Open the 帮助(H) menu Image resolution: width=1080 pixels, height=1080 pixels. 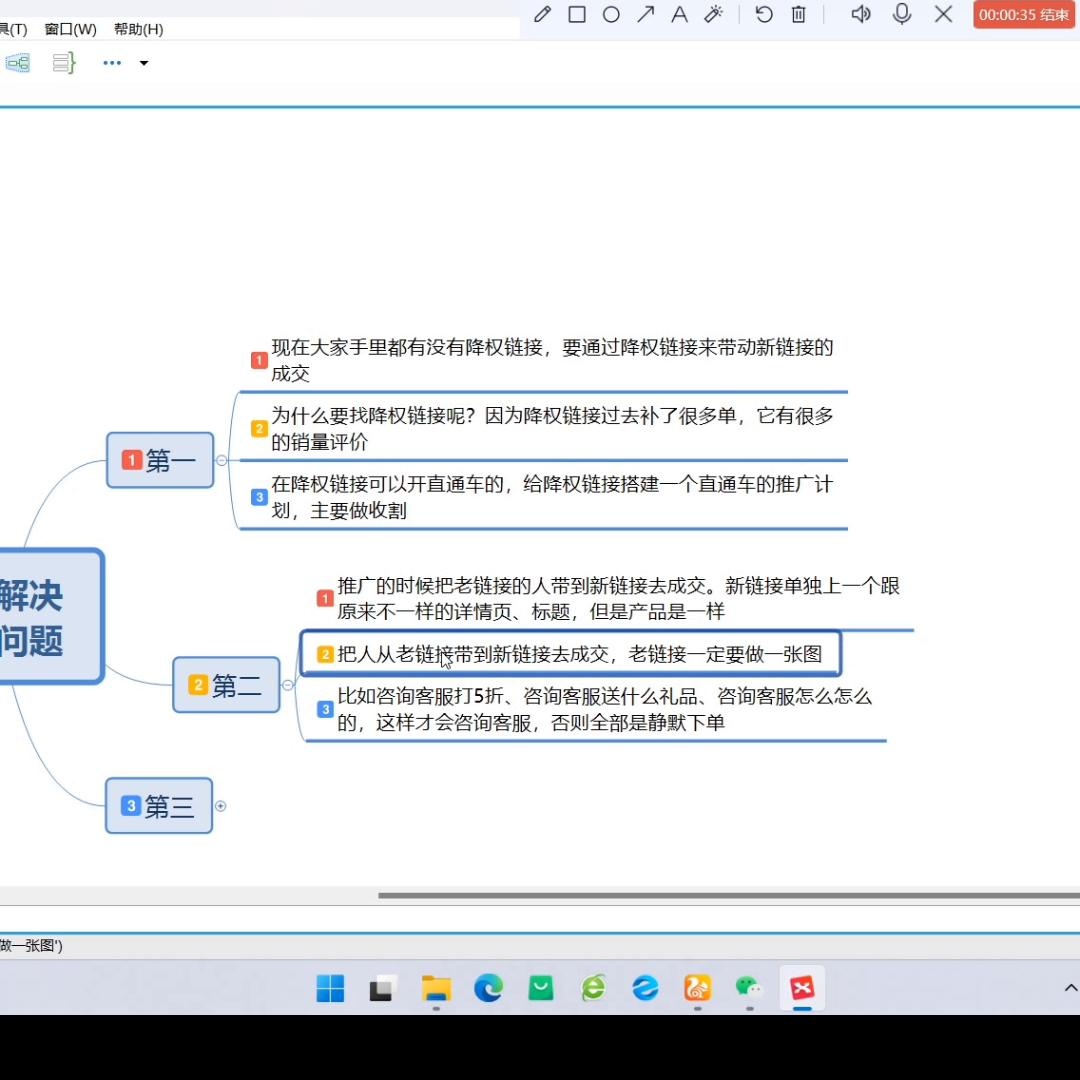138,30
